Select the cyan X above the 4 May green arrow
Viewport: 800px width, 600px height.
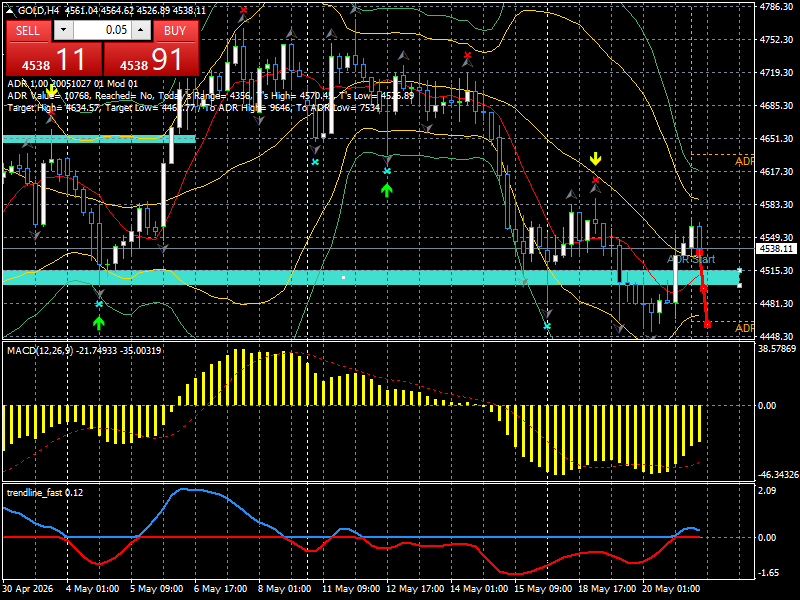click(99, 304)
